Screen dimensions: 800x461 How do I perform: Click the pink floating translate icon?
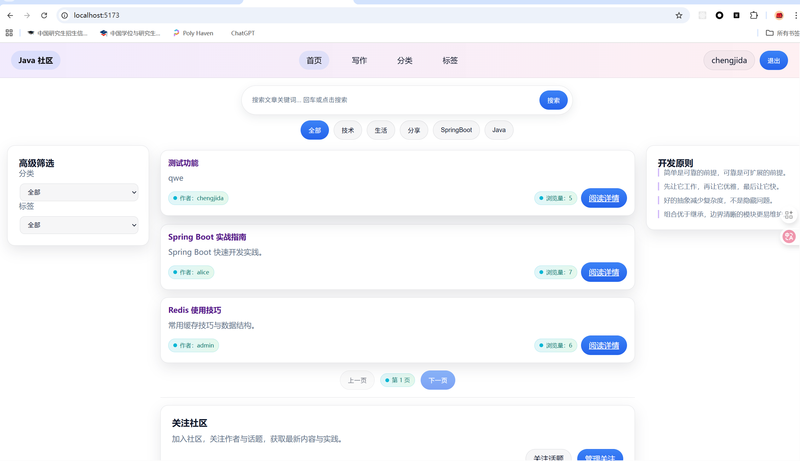(789, 236)
